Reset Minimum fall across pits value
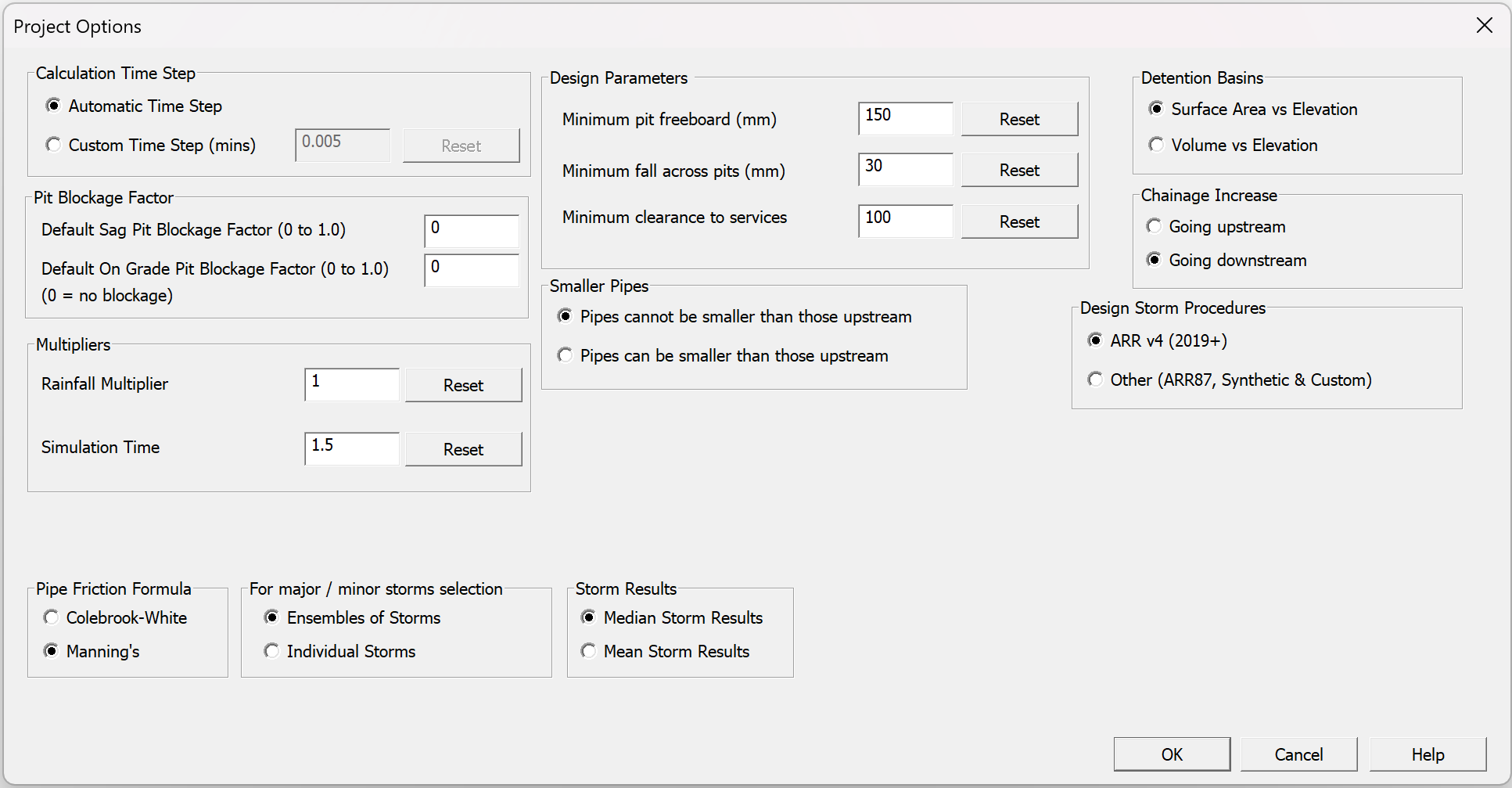1512x788 pixels. [x=1019, y=170]
